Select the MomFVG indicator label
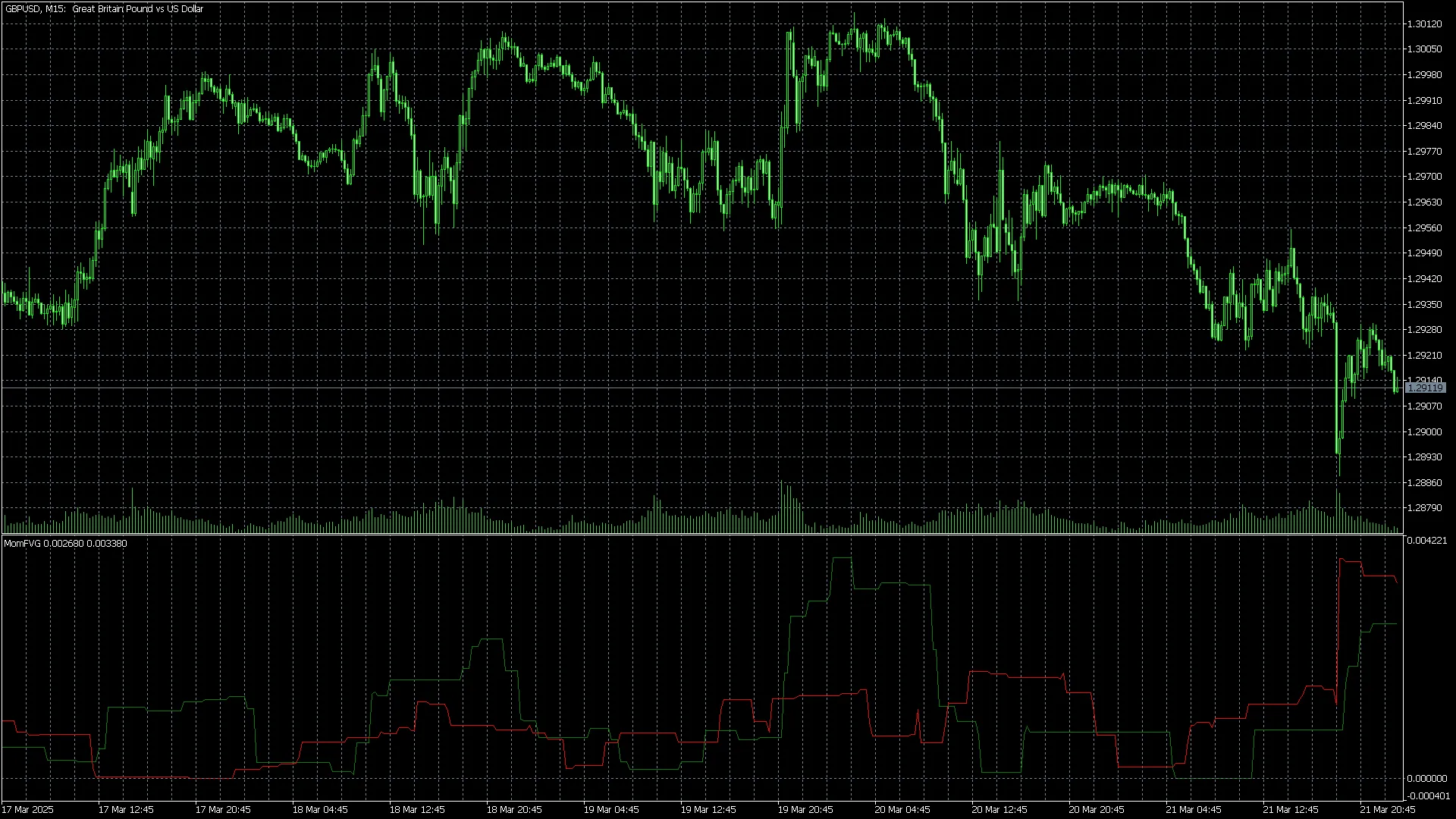The height and width of the screenshot is (819, 1456). 23,543
